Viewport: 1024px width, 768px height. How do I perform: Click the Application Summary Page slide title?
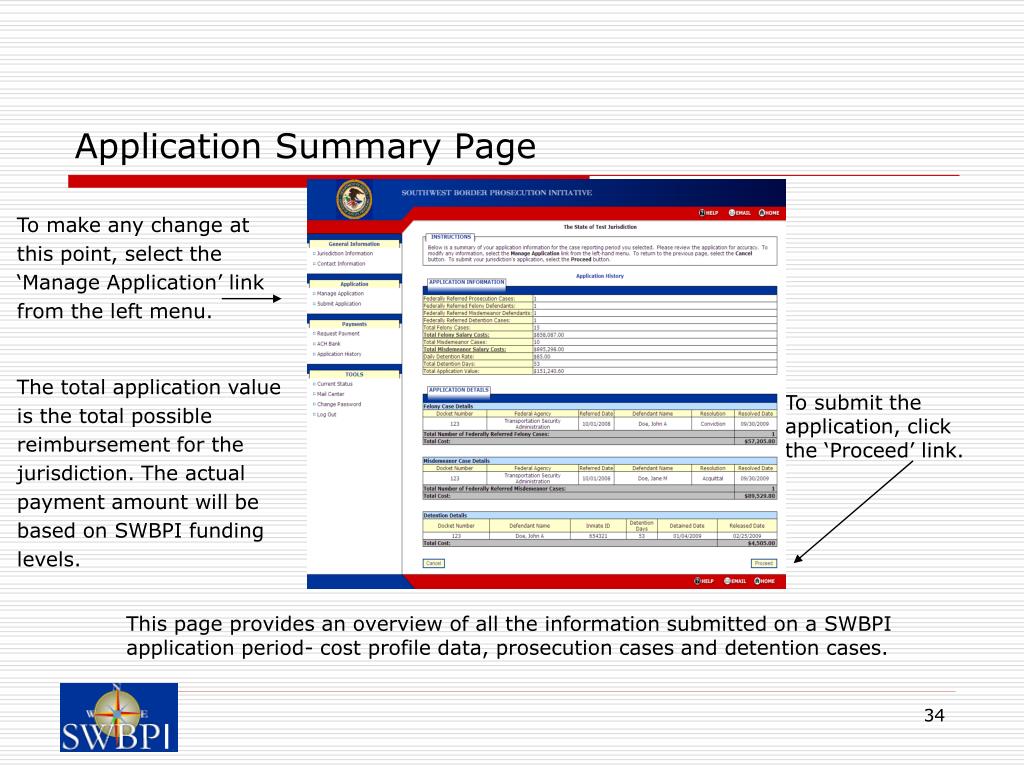click(305, 146)
